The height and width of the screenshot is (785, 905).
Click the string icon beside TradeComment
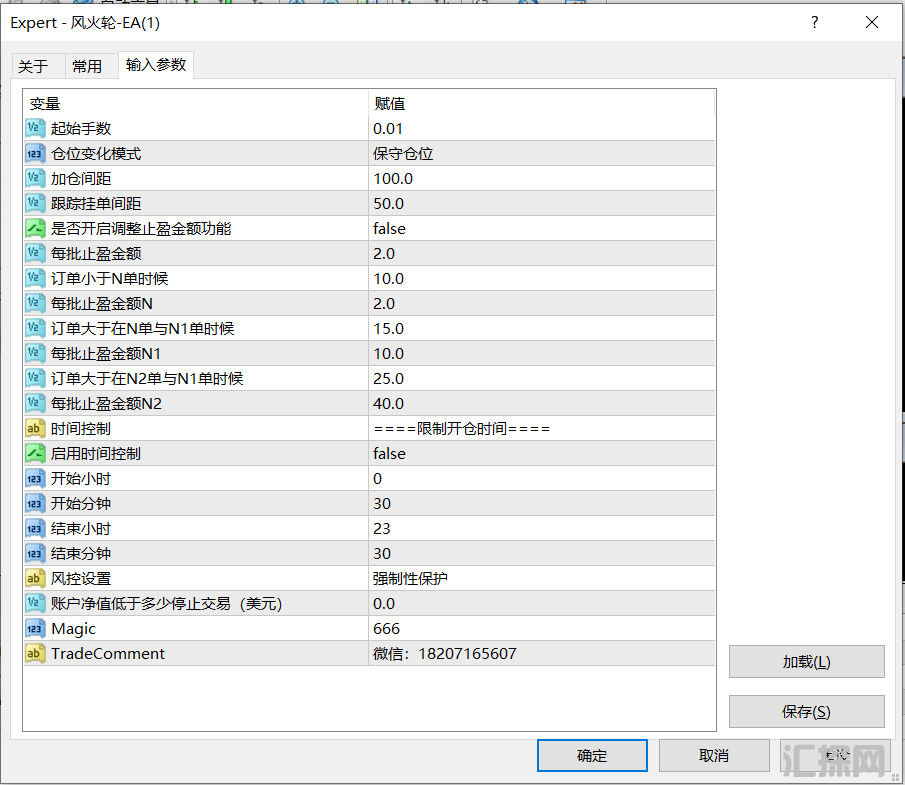(x=35, y=653)
